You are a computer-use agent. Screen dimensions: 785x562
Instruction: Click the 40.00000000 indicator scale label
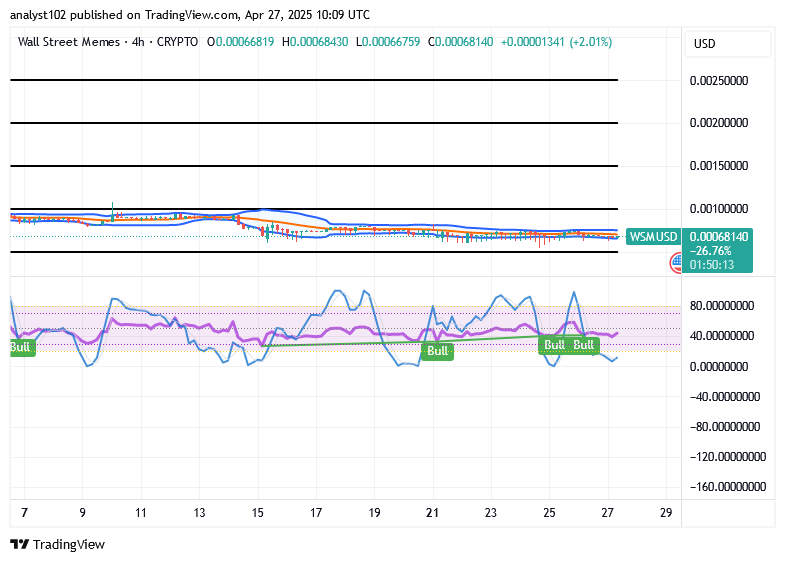coord(721,336)
